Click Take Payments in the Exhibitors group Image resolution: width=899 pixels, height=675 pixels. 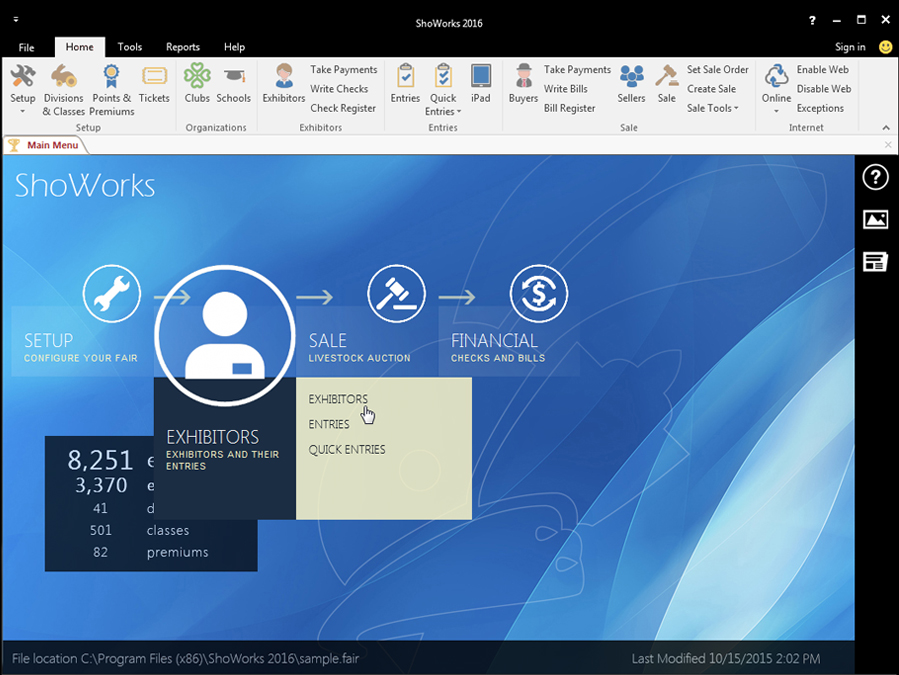pyautogui.click(x=343, y=69)
